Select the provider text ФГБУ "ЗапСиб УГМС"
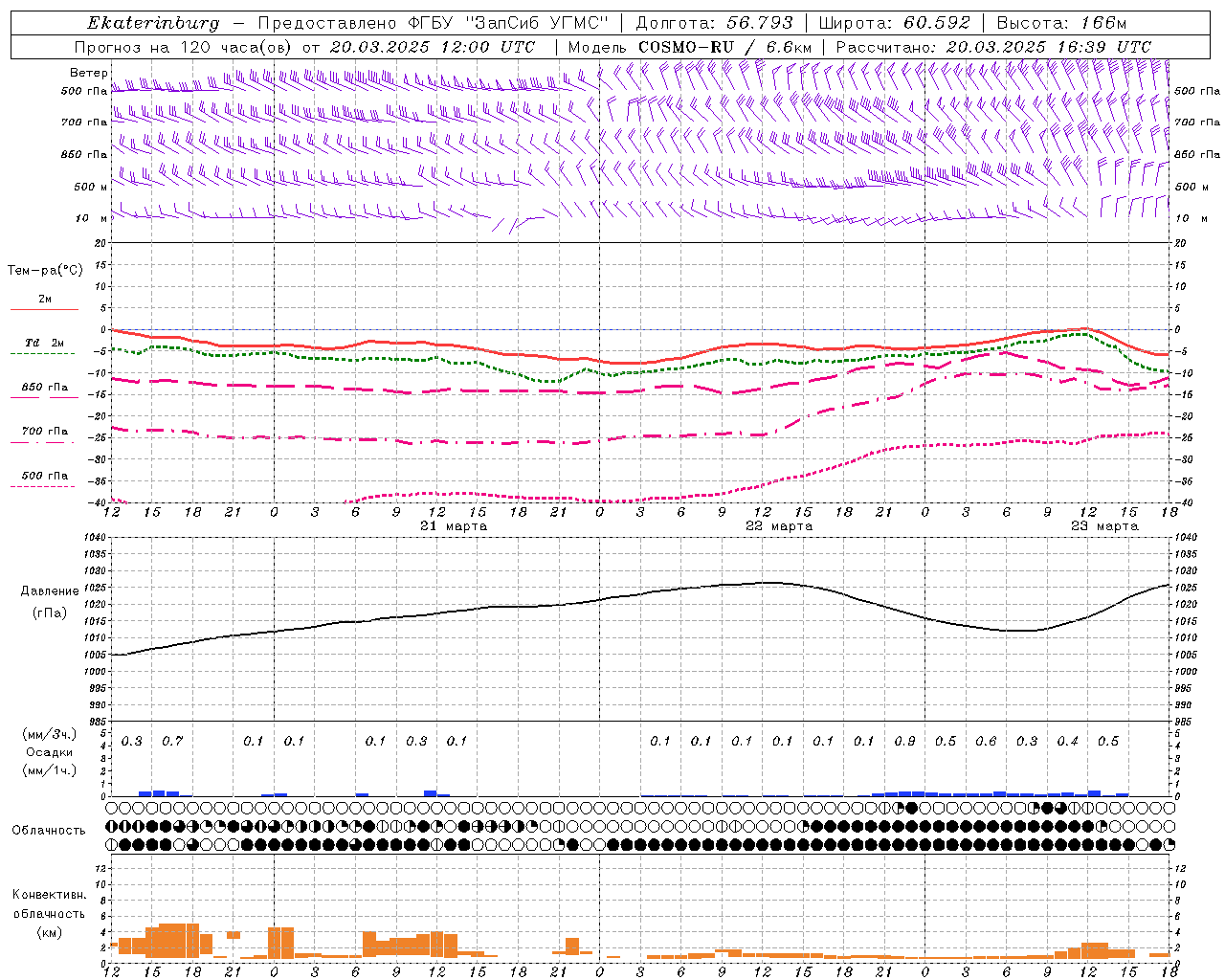 (x=509, y=23)
